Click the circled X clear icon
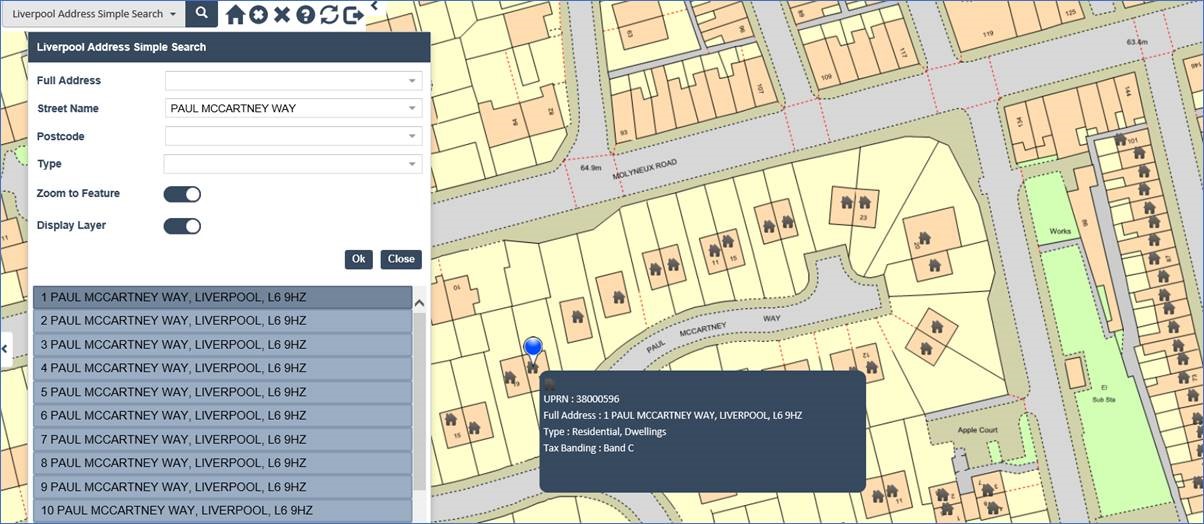This screenshot has width=1204, height=524. (x=259, y=15)
